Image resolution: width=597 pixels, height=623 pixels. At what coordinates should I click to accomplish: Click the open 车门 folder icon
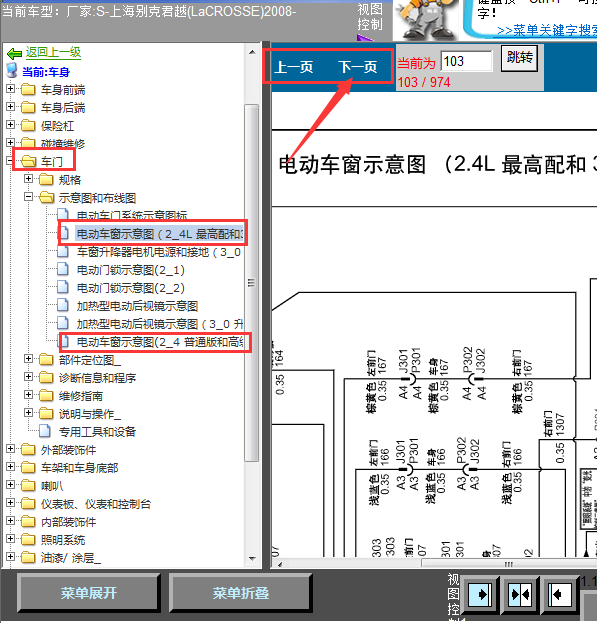[28, 161]
